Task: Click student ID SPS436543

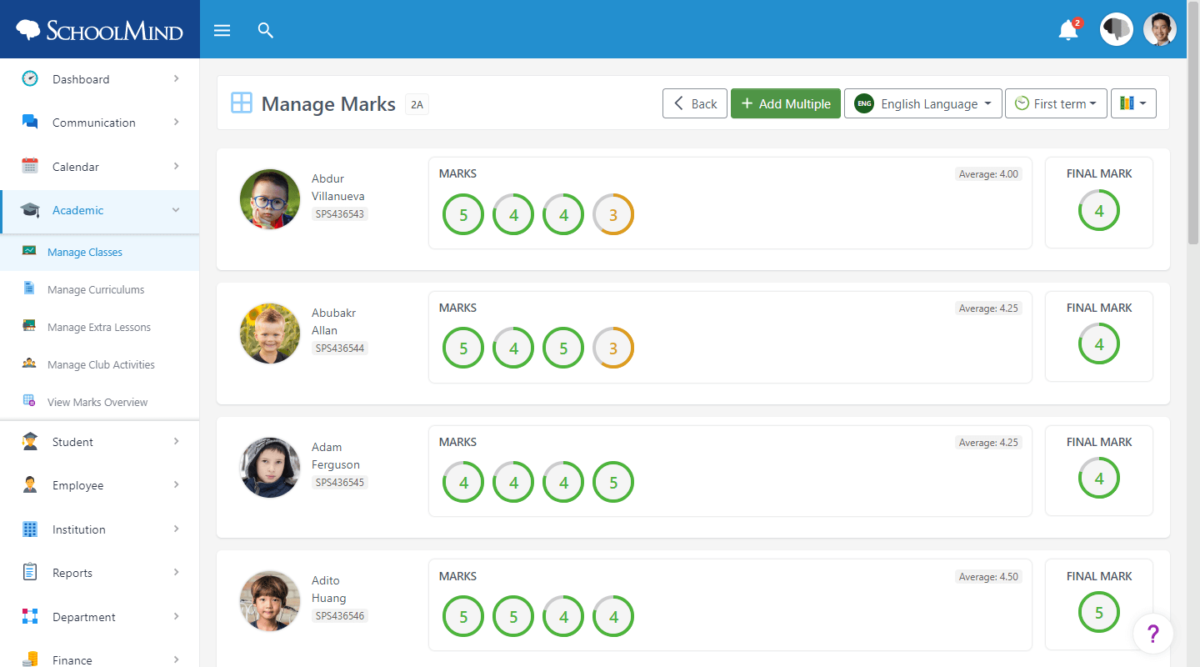Action: click(x=340, y=214)
